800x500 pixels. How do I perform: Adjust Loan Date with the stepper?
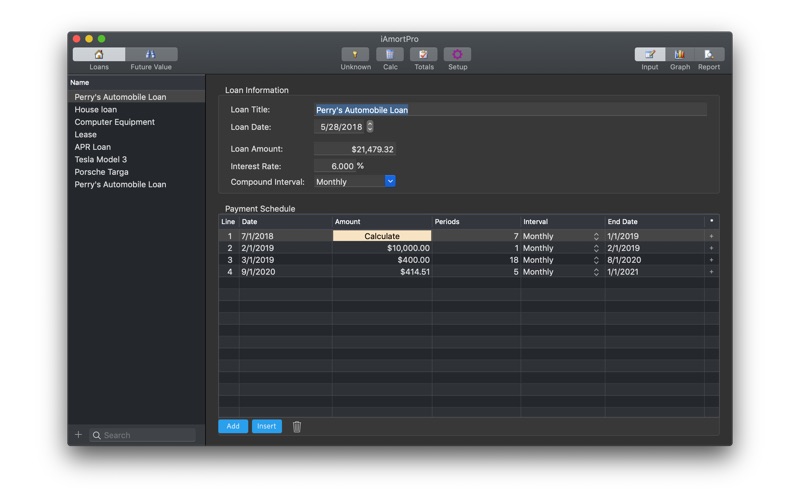point(370,127)
